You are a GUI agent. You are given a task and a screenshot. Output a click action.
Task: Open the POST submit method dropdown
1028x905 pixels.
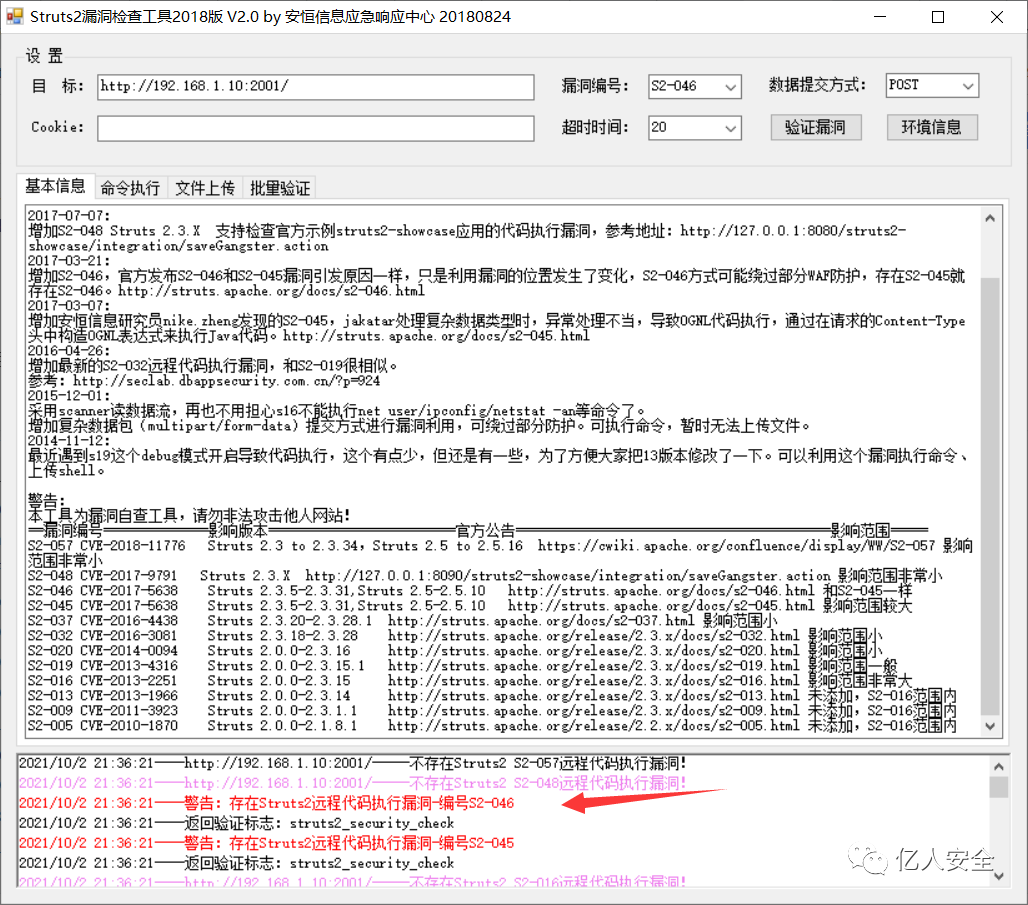pyautogui.click(x=932, y=85)
